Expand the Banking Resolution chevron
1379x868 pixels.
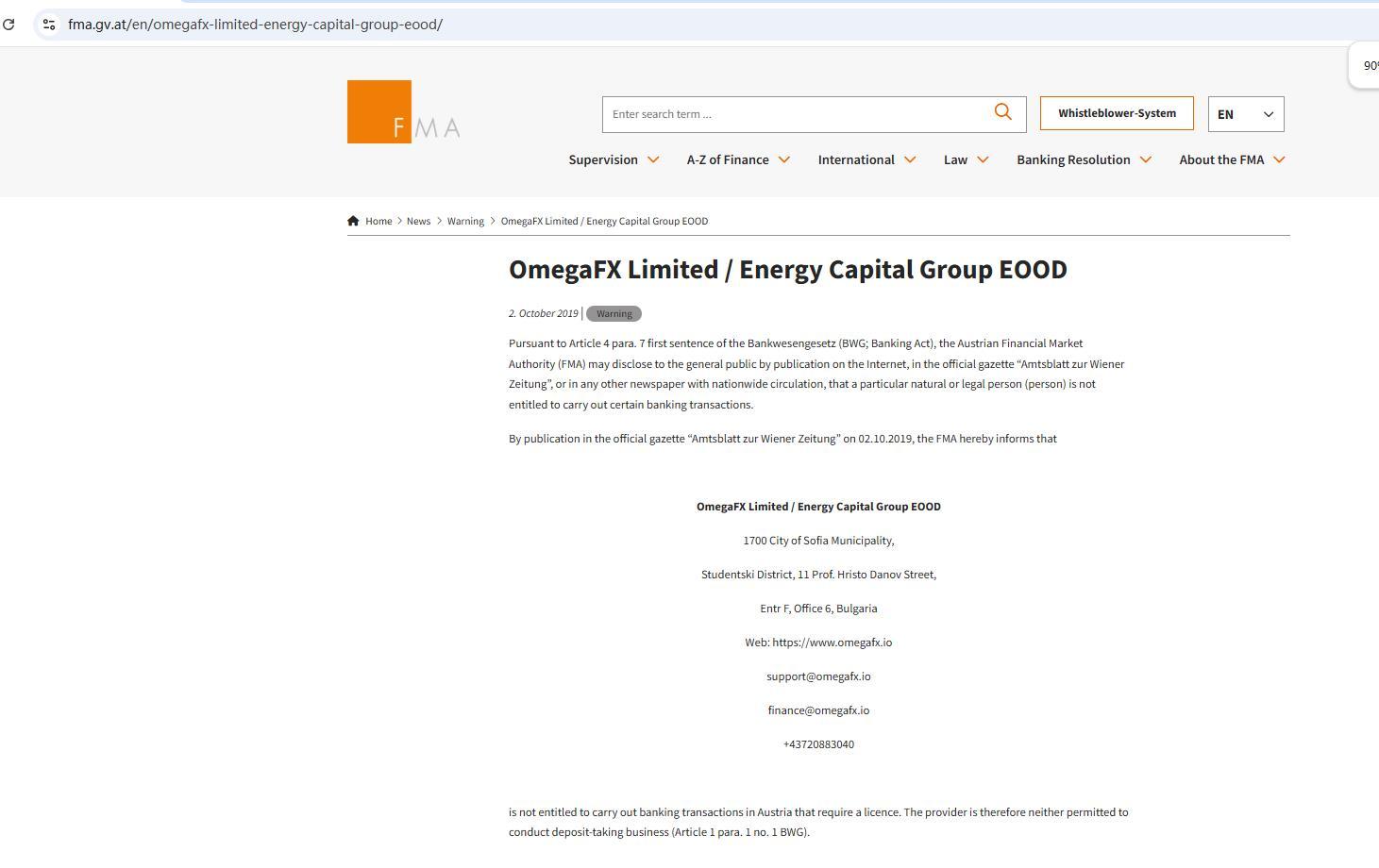point(1146,159)
